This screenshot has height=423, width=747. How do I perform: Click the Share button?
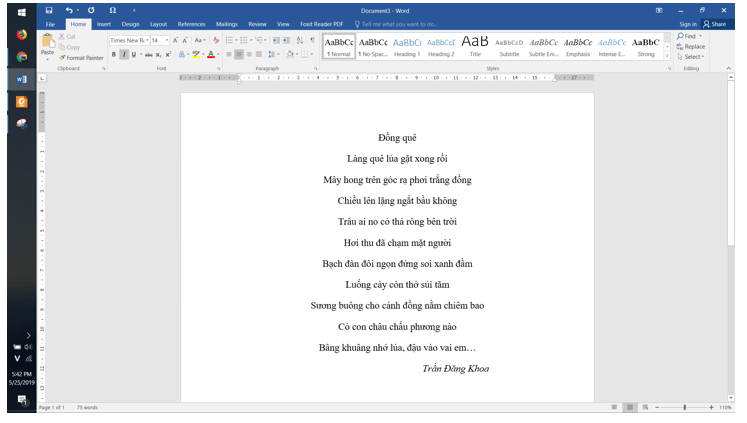[714, 23]
